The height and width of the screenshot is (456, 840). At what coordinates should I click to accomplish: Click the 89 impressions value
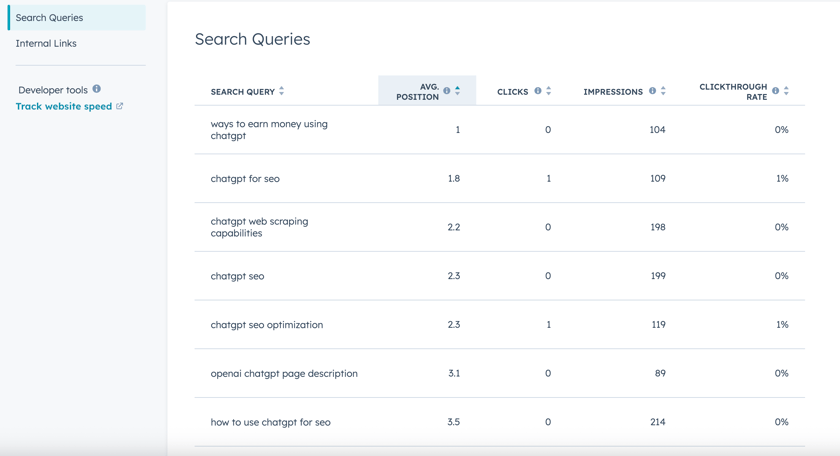coord(660,373)
